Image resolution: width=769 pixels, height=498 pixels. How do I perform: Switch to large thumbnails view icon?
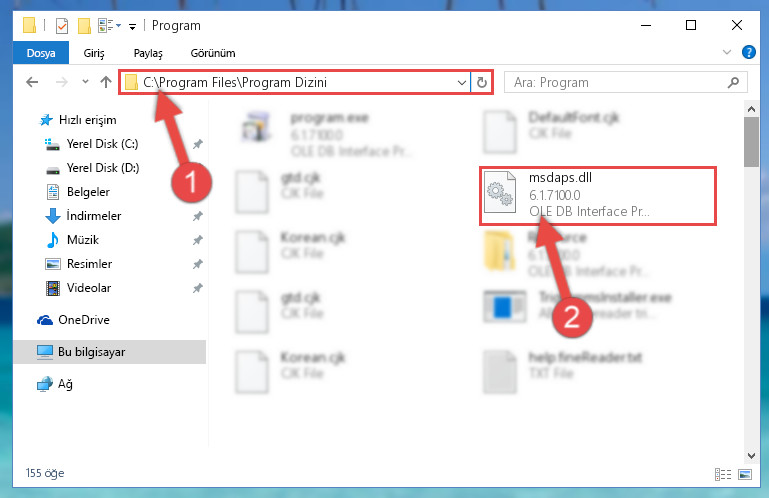click(744, 474)
